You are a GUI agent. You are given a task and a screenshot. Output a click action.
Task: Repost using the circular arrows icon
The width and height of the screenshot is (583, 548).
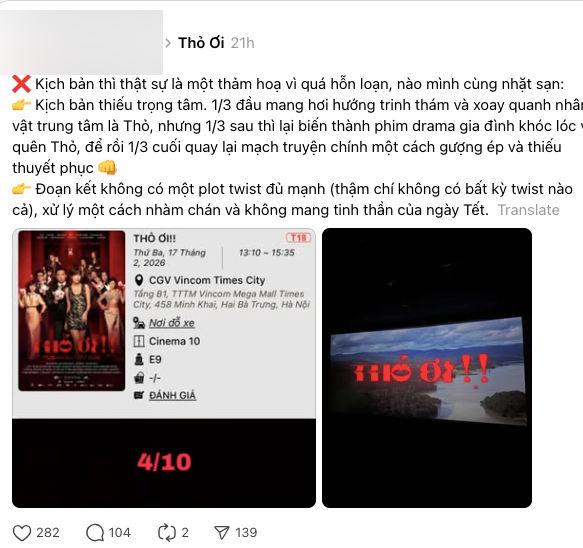tap(167, 532)
